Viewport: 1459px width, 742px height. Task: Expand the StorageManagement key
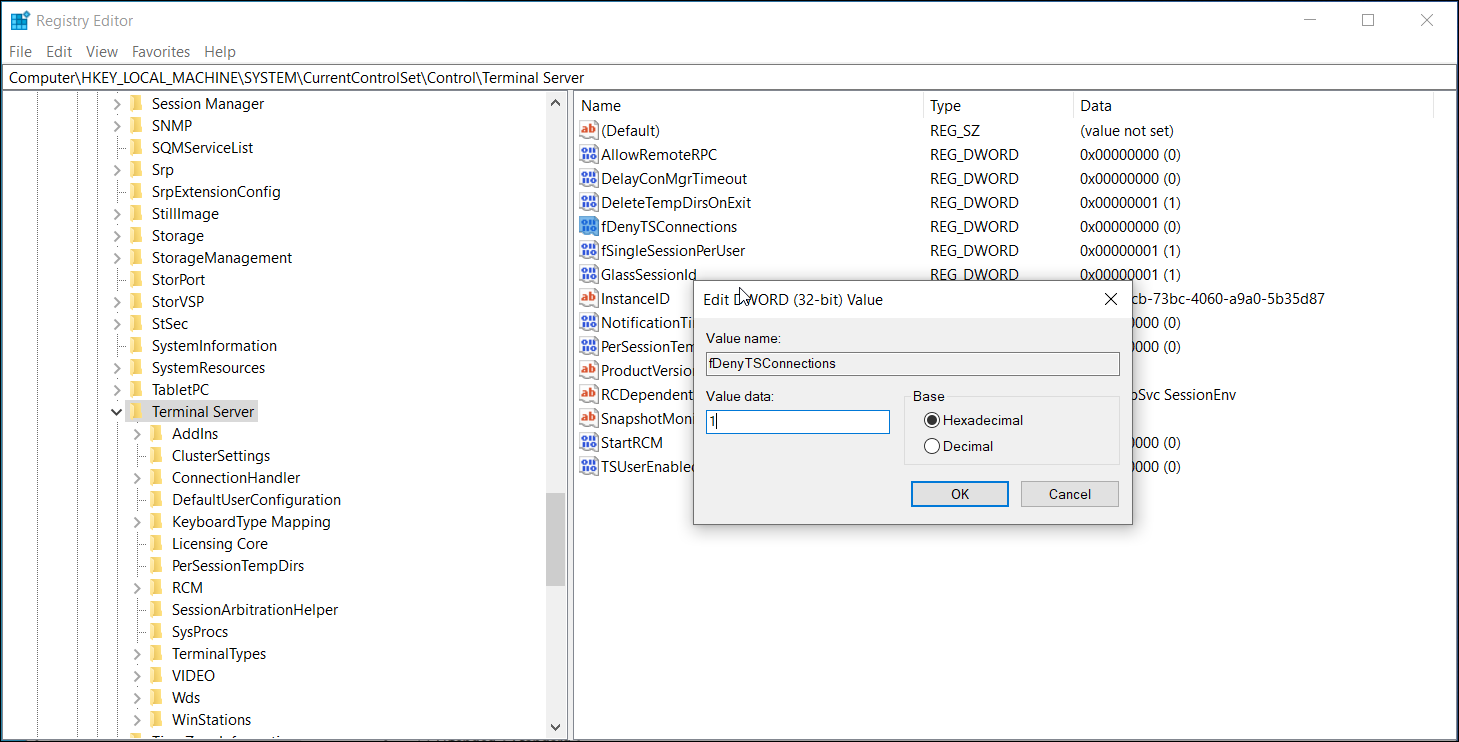coord(117,258)
